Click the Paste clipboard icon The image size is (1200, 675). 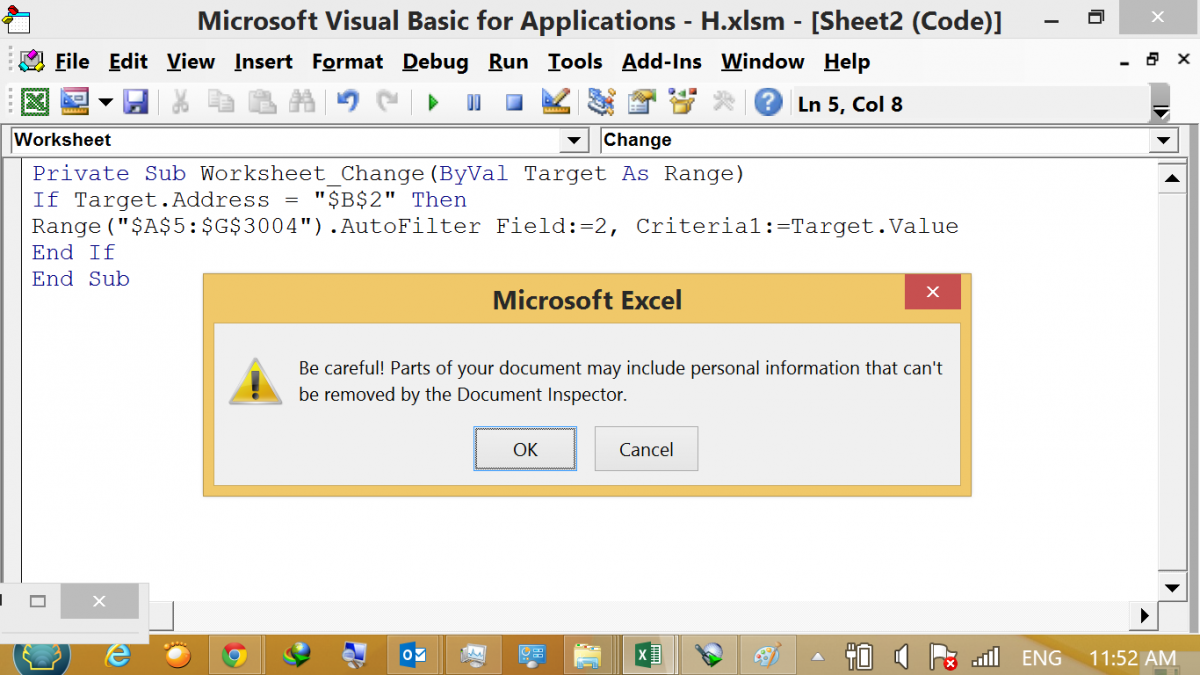coord(261,101)
